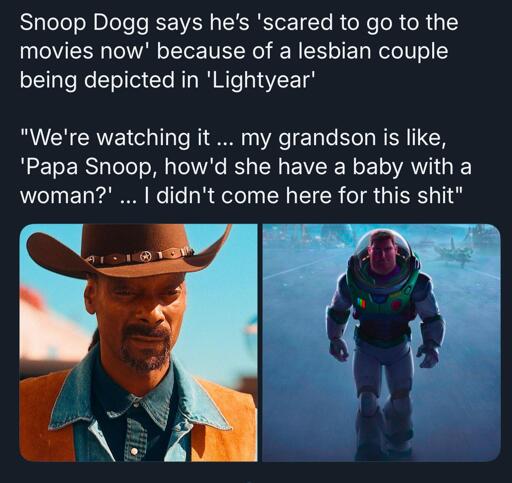The height and width of the screenshot is (483, 512).
Task: Open the left photo of man in cowboy hat
Action: tap(138, 343)
